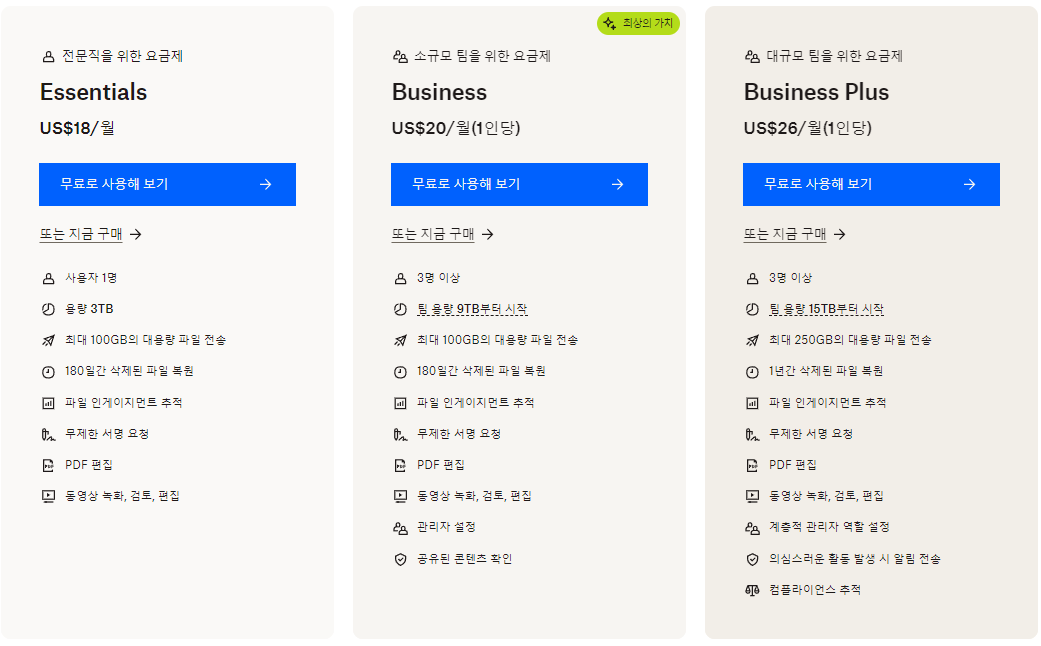Viewport: 1041px width, 646px height.
Task: Click the signature icon beside 무제한 서명 요청
Action: click(47, 433)
